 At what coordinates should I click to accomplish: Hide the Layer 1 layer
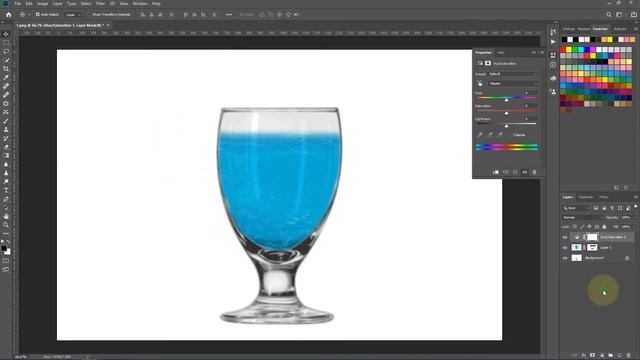565,248
